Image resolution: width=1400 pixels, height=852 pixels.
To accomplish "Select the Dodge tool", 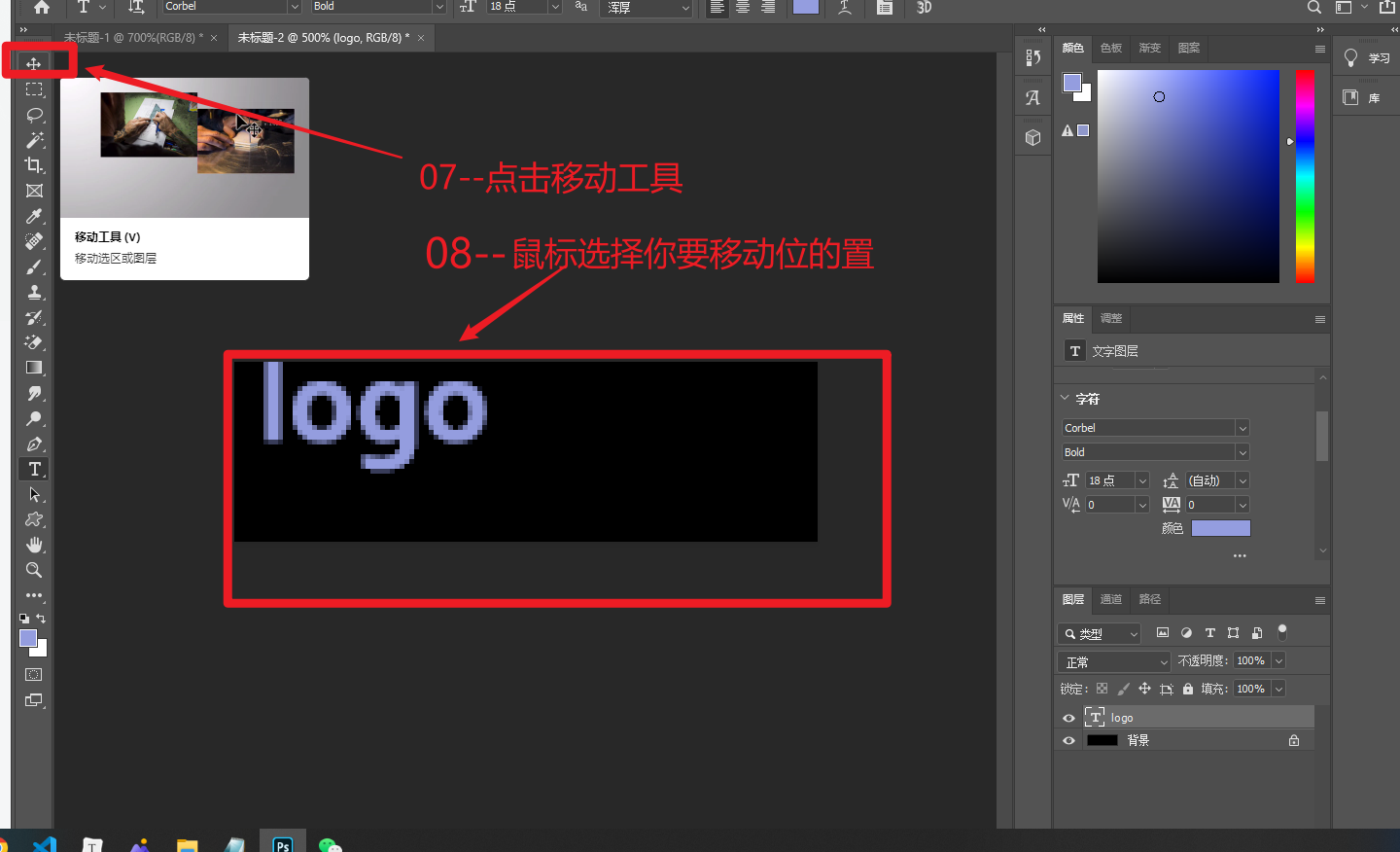I will coord(34,418).
